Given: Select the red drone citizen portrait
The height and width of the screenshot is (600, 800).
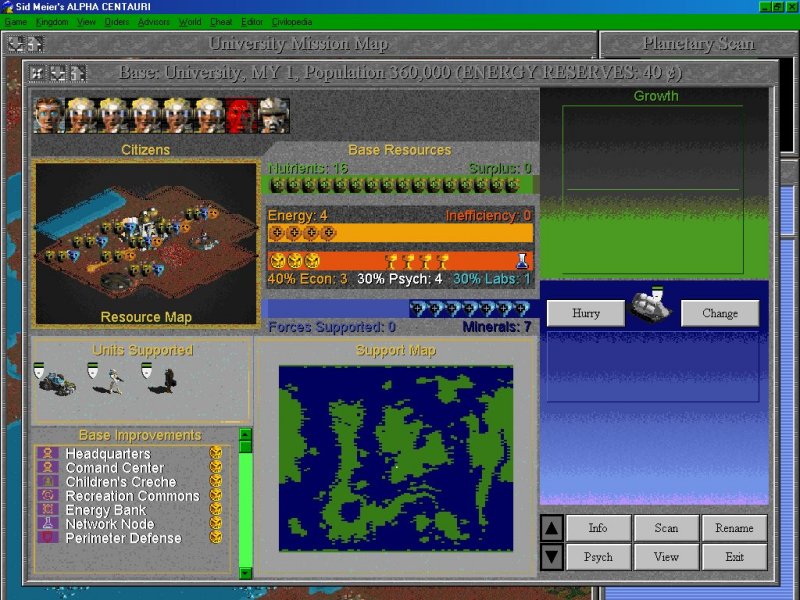Looking at the screenshot, I should (241, 116).
